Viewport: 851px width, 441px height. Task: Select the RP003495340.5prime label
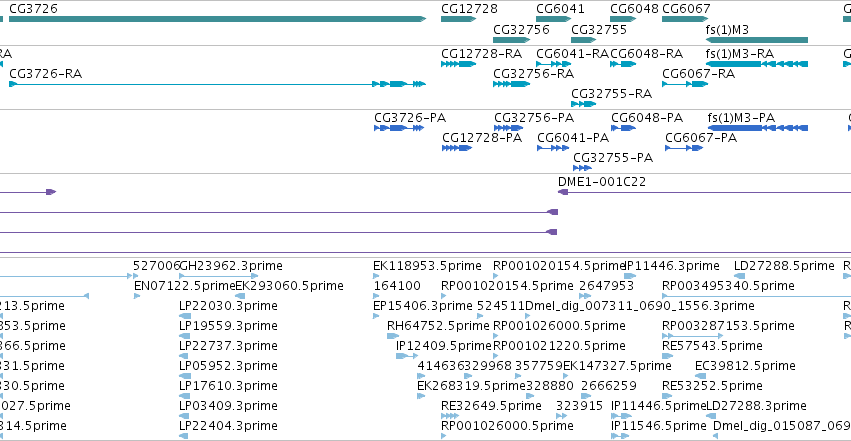(x=728, y=286)
